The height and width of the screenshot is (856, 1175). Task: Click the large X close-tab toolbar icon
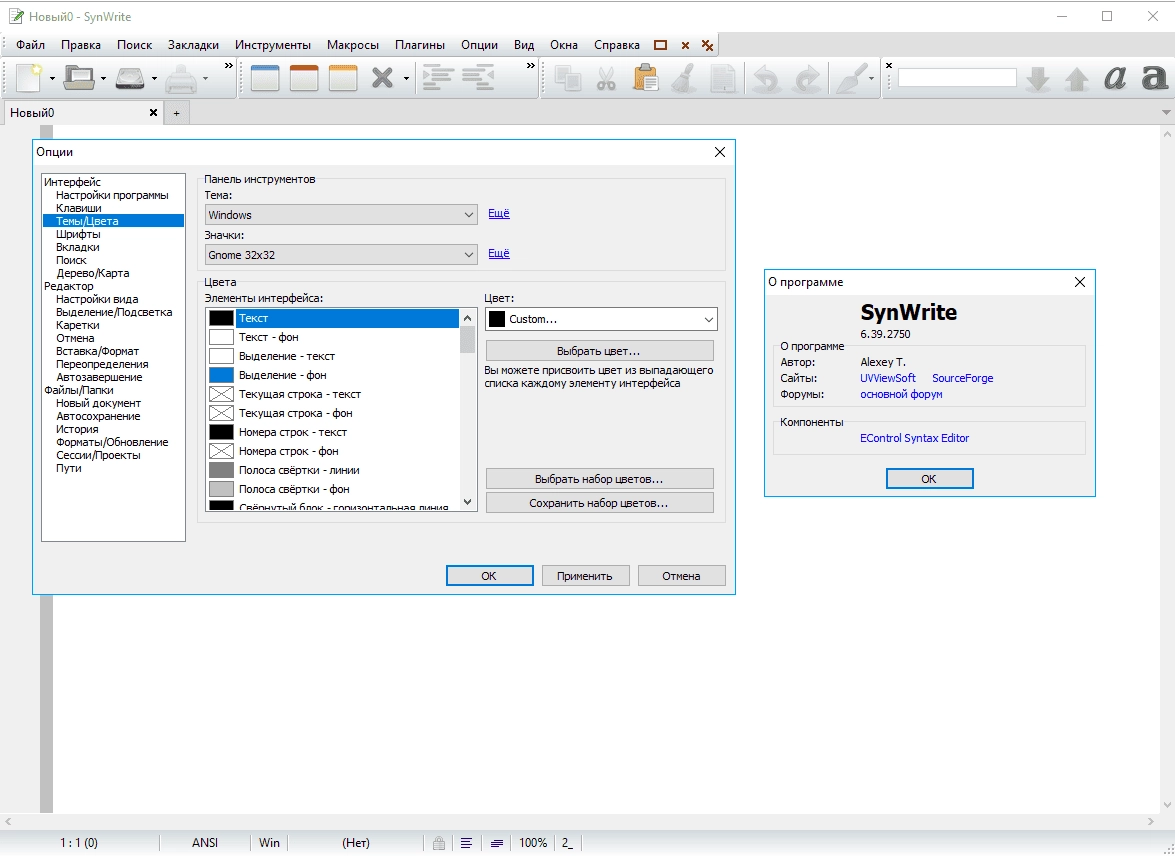coord(382,78)
